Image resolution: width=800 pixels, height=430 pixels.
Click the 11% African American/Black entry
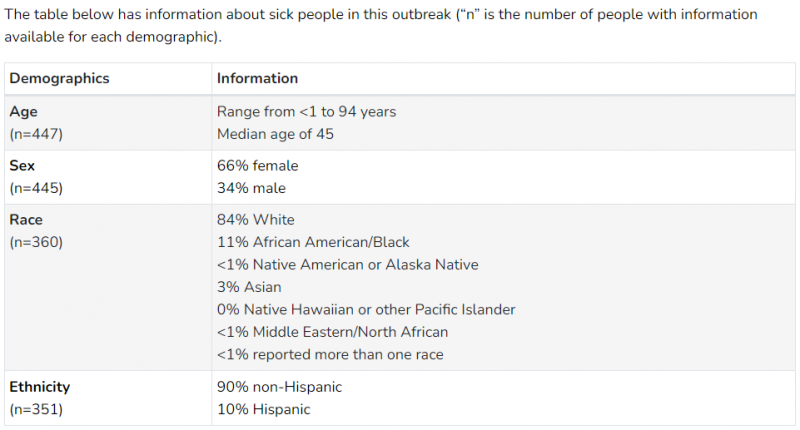click(313, 242)
